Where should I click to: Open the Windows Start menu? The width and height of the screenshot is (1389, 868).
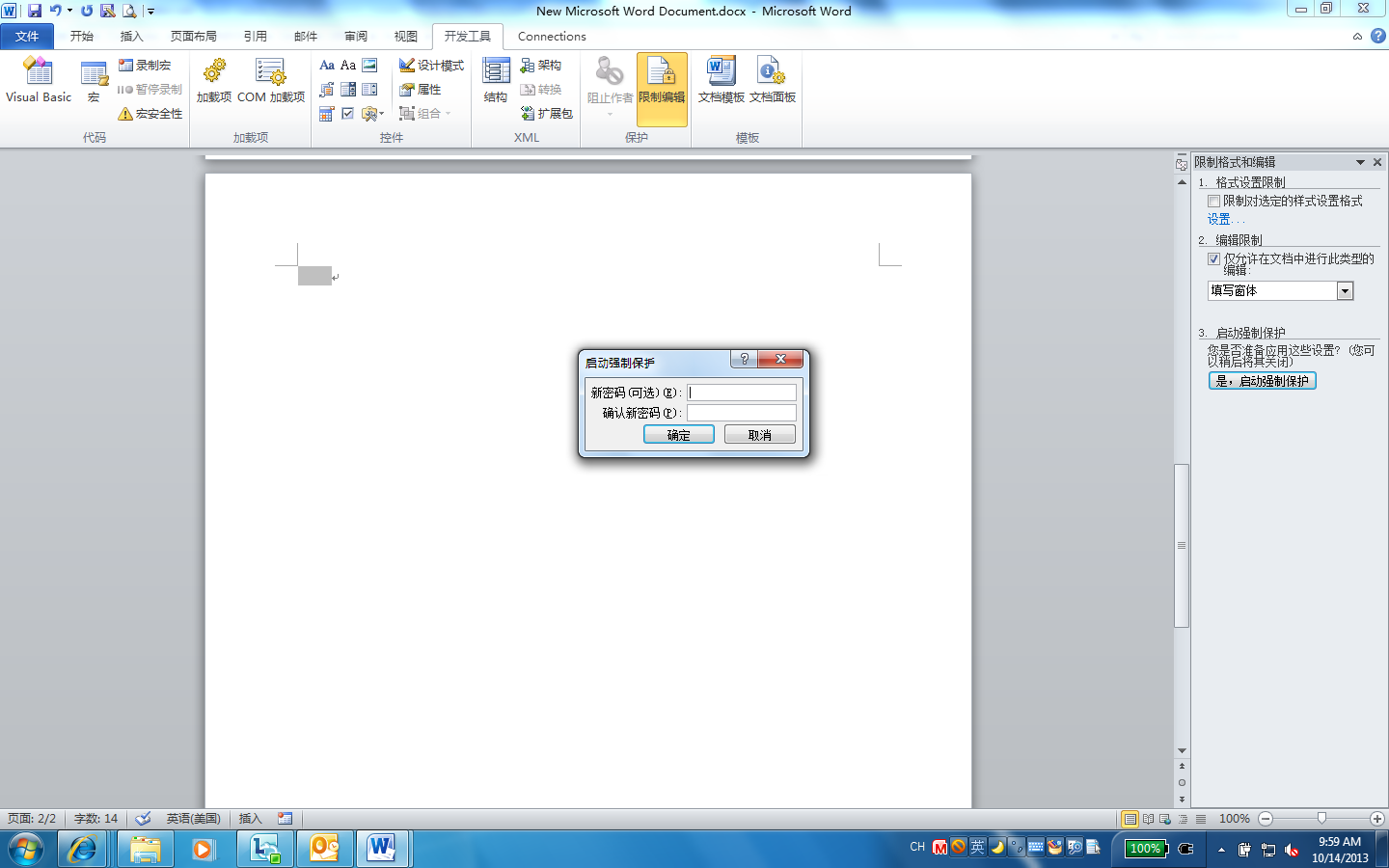point(26,849)
